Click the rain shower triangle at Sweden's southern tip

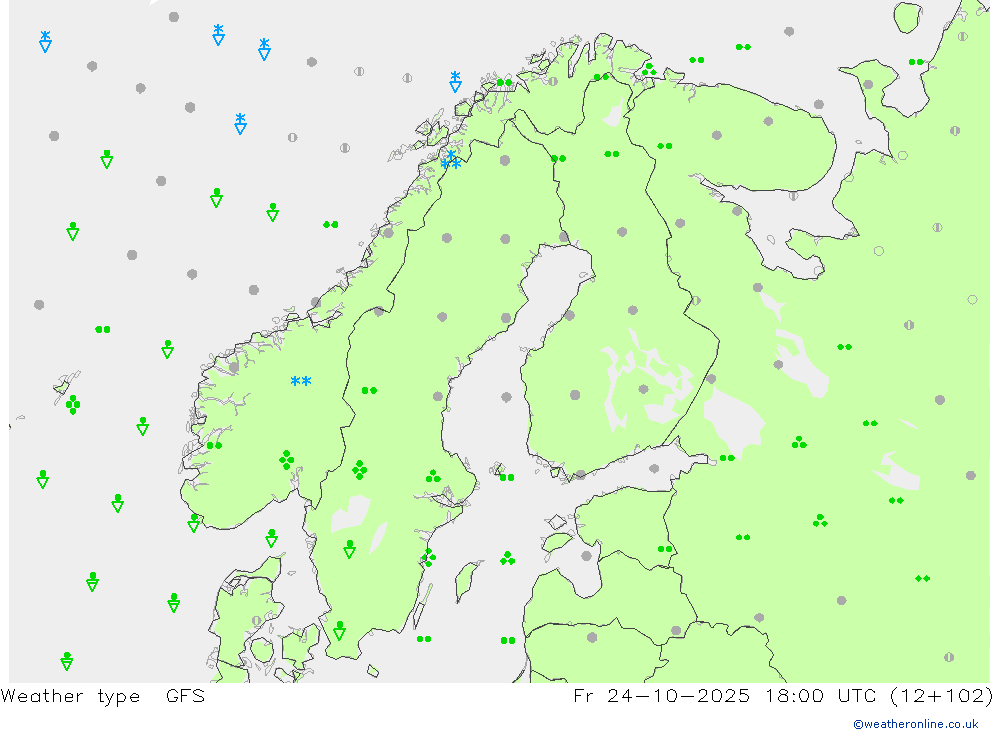tap(339, 630)
